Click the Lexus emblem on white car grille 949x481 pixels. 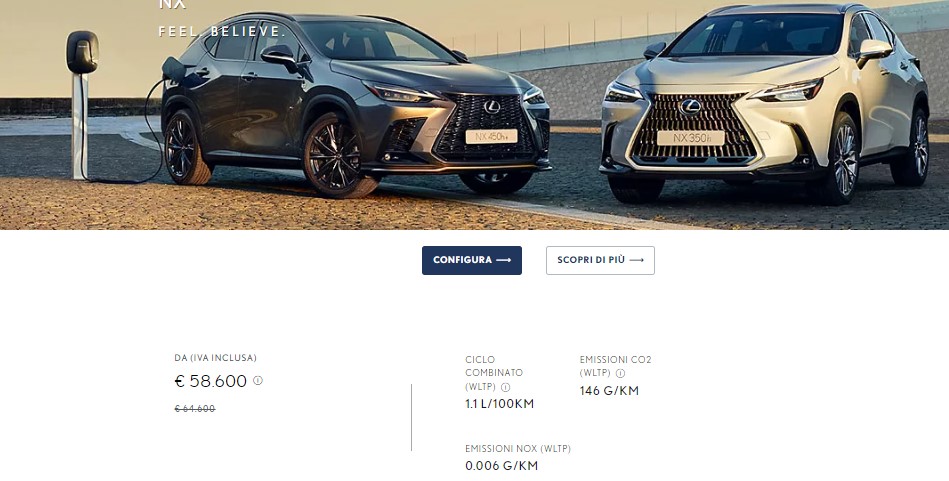[689, 107]
